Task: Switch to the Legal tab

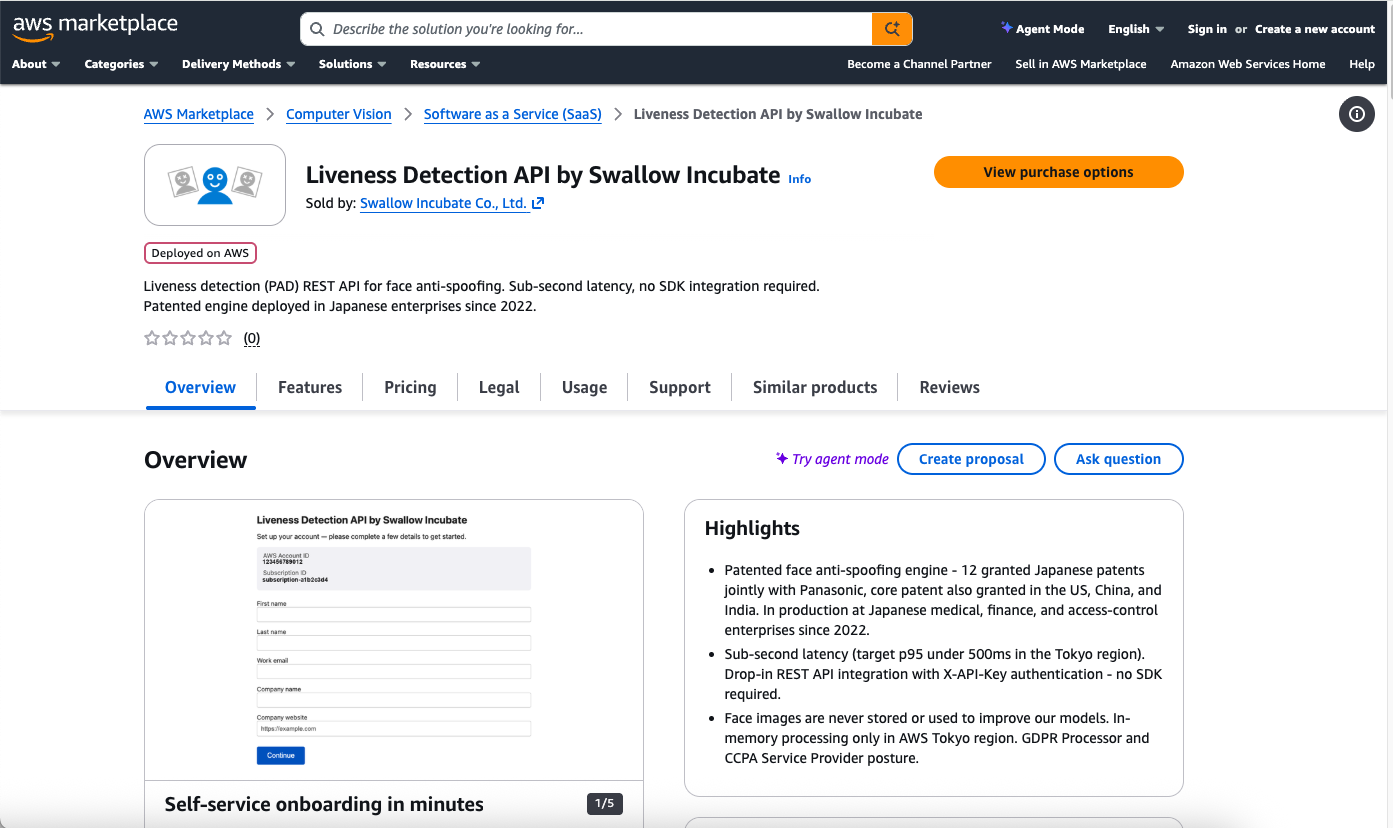Action: 499,388
